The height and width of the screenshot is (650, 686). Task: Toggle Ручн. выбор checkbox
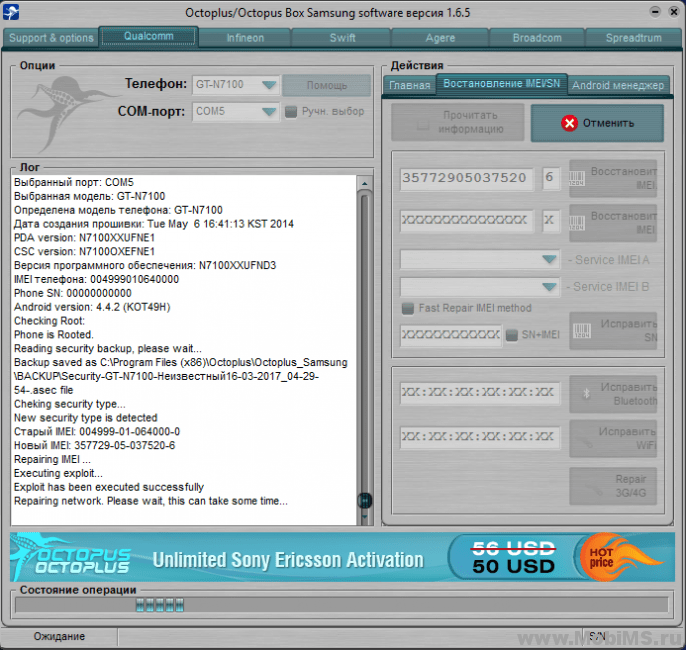[290, 112]
